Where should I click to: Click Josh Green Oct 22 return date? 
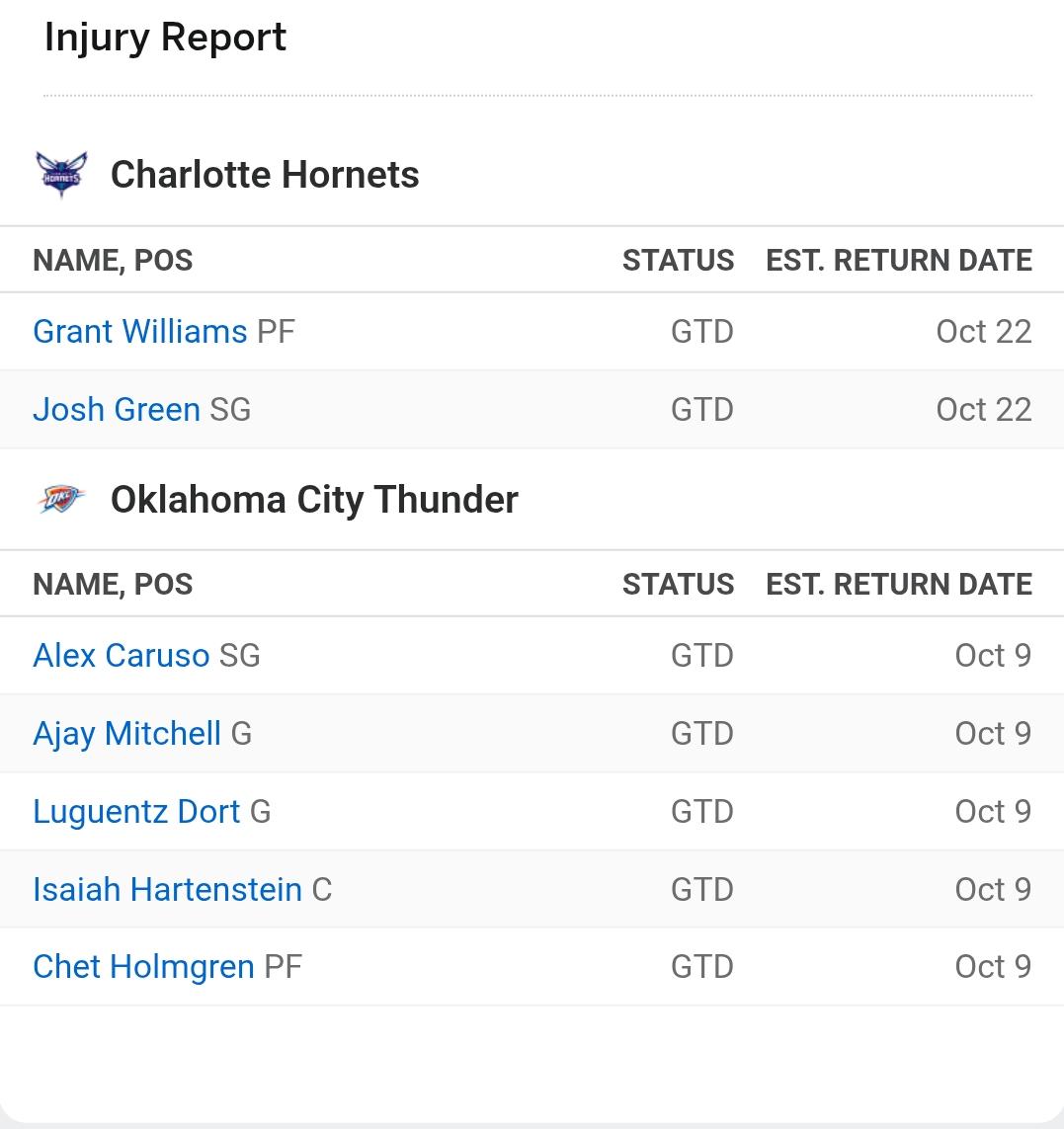(983, 409)
